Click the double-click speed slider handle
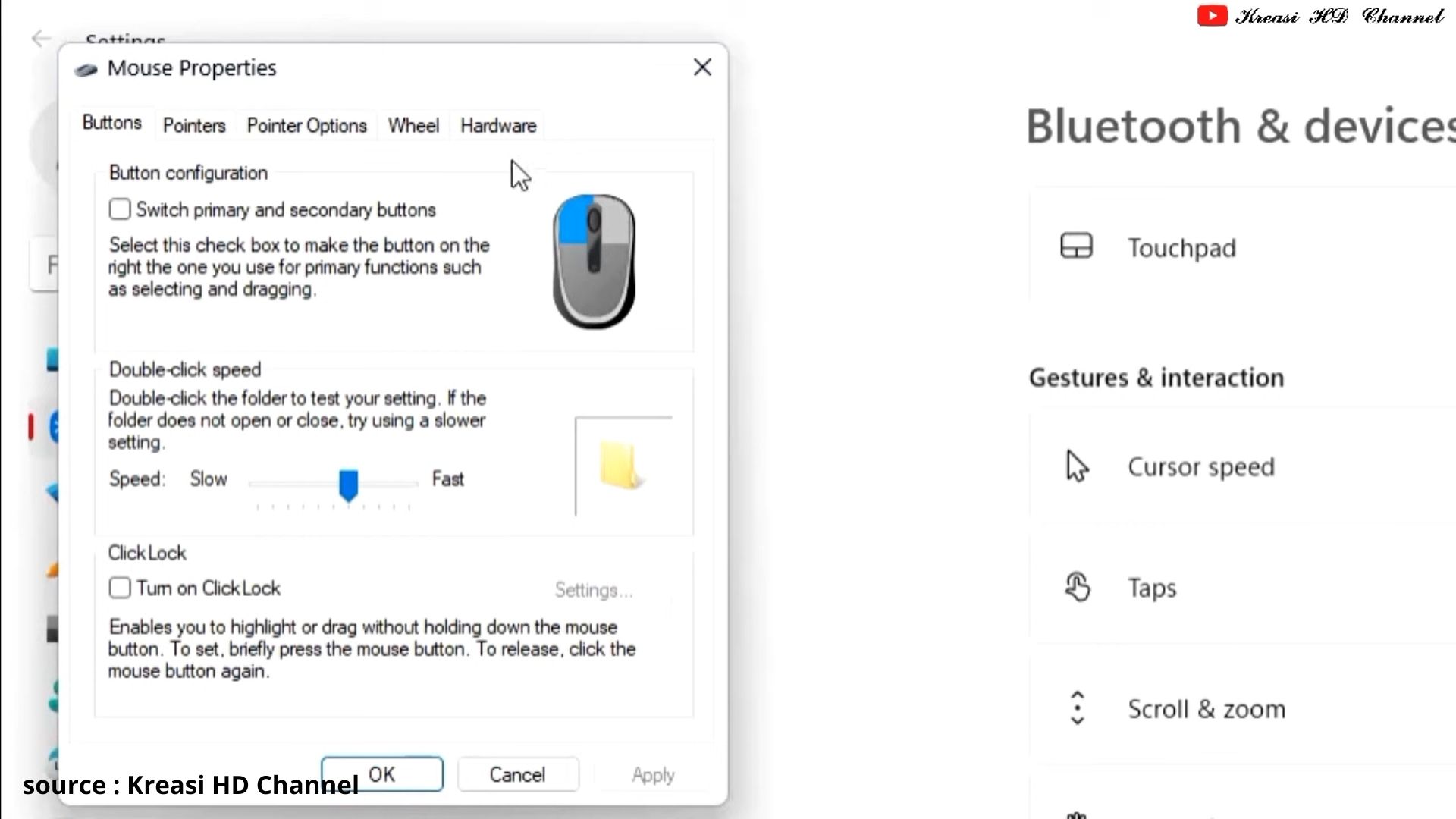 pyautogui.click(x=348, y=485)
